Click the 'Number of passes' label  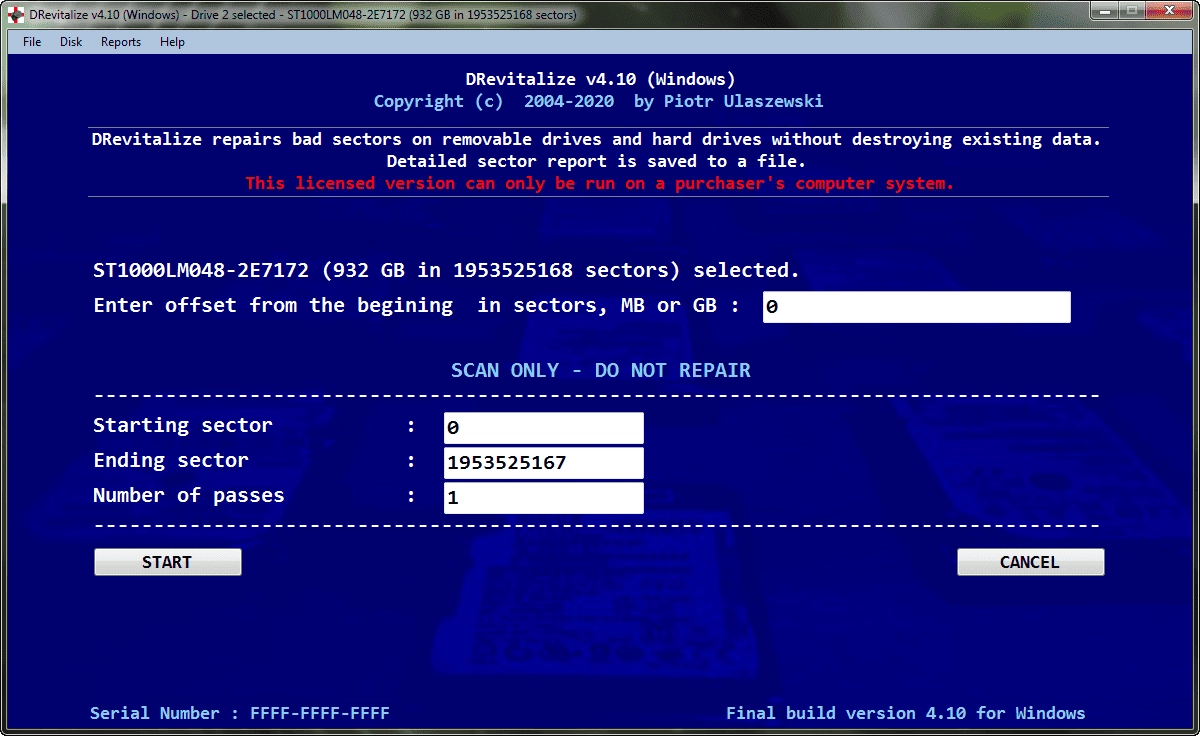(188, 495)
